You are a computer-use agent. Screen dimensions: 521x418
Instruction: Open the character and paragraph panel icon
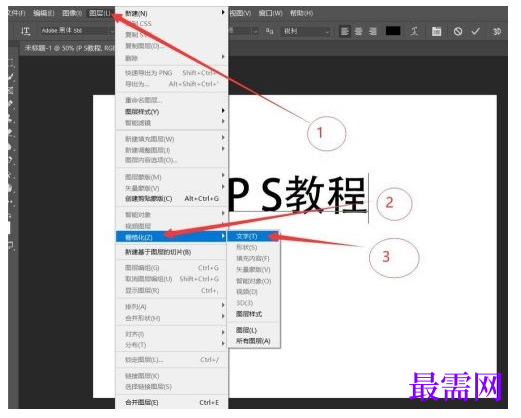pos(436,31)
